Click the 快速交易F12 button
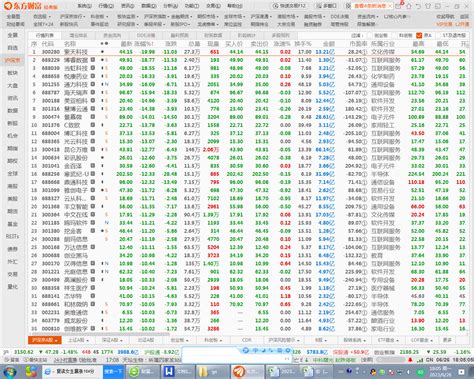Image resolution: width=474 pixels, height=379 pixels. tap(290, 6)
